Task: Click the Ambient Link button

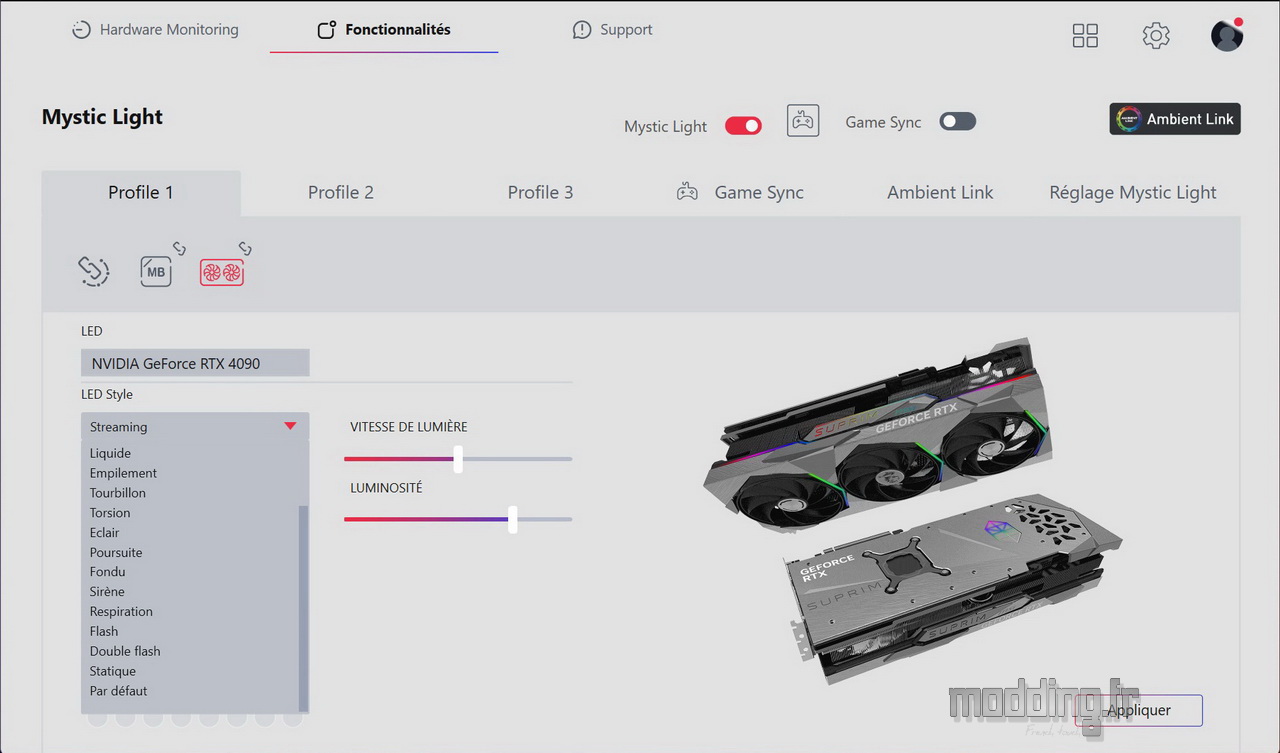Action: (x=1175, y=119)
